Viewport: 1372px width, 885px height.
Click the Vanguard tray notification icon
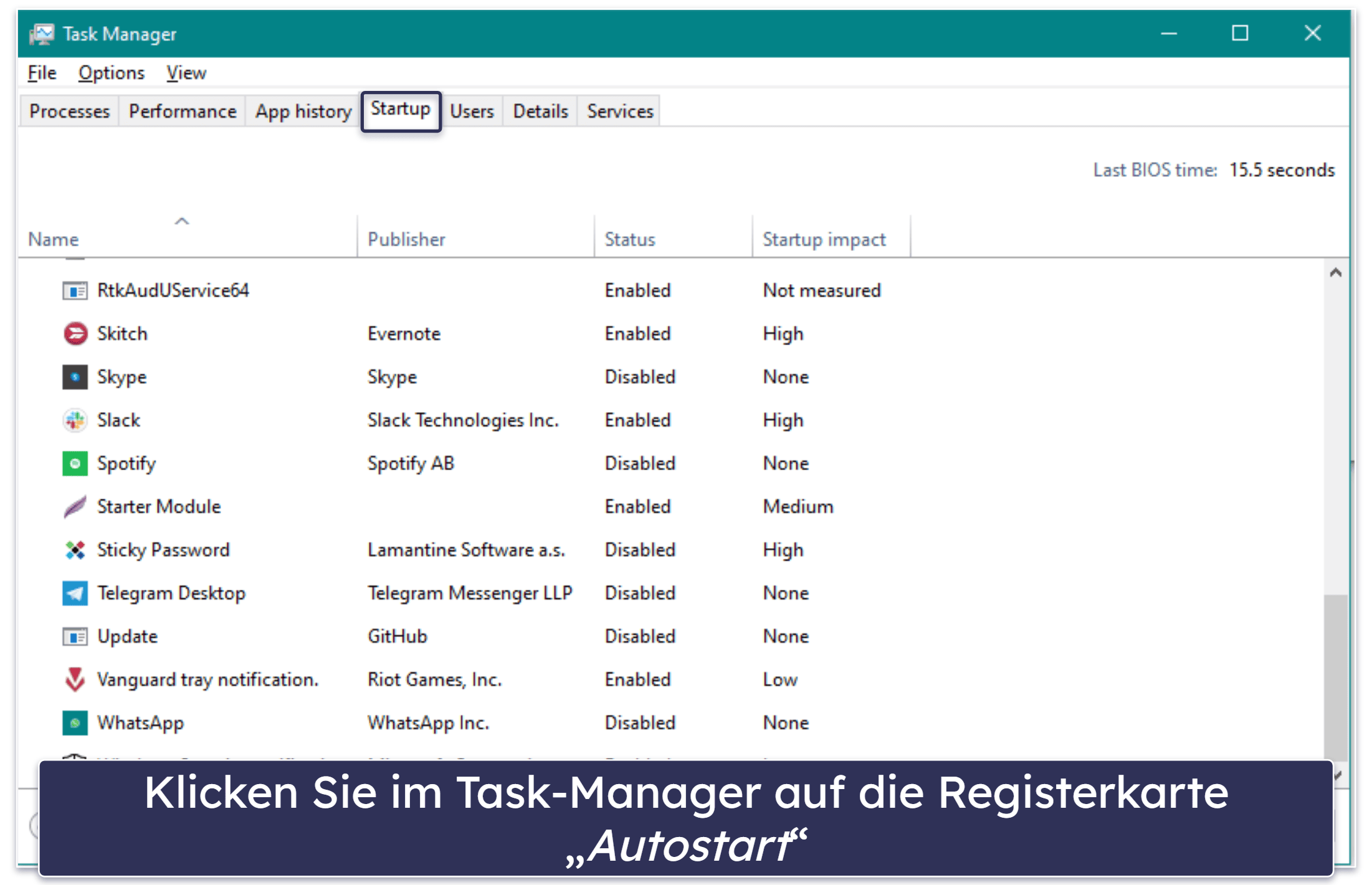click(x=75, y=679)
